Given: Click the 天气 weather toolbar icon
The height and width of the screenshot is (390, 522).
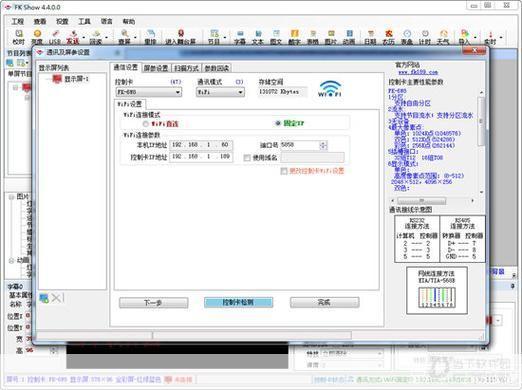Looking at the screenshot, I should 443,37.
